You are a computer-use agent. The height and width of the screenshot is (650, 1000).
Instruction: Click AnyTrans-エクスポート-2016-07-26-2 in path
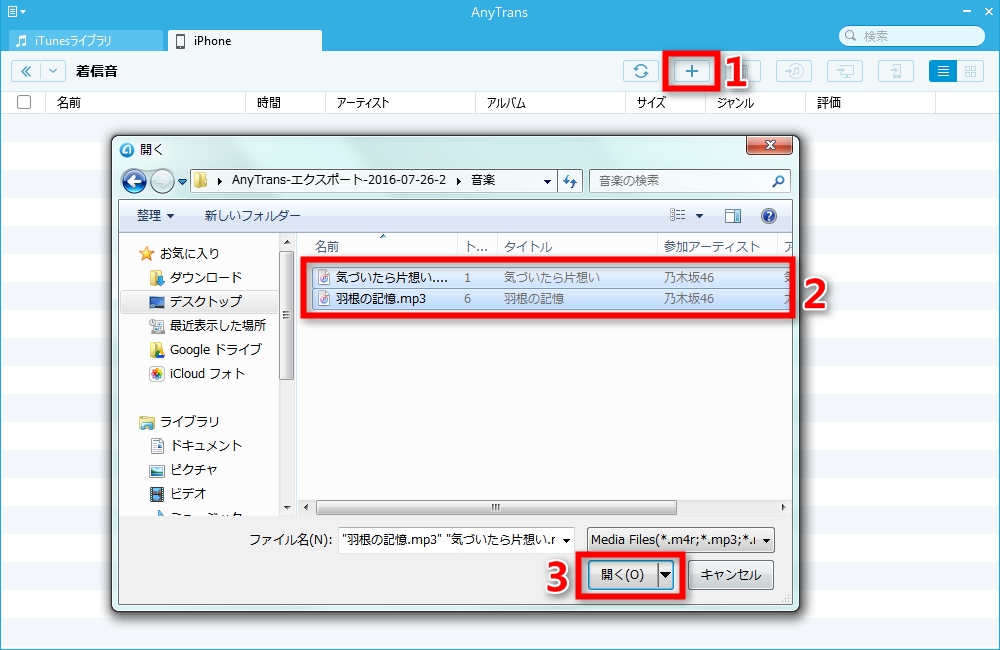coord(339,181)
